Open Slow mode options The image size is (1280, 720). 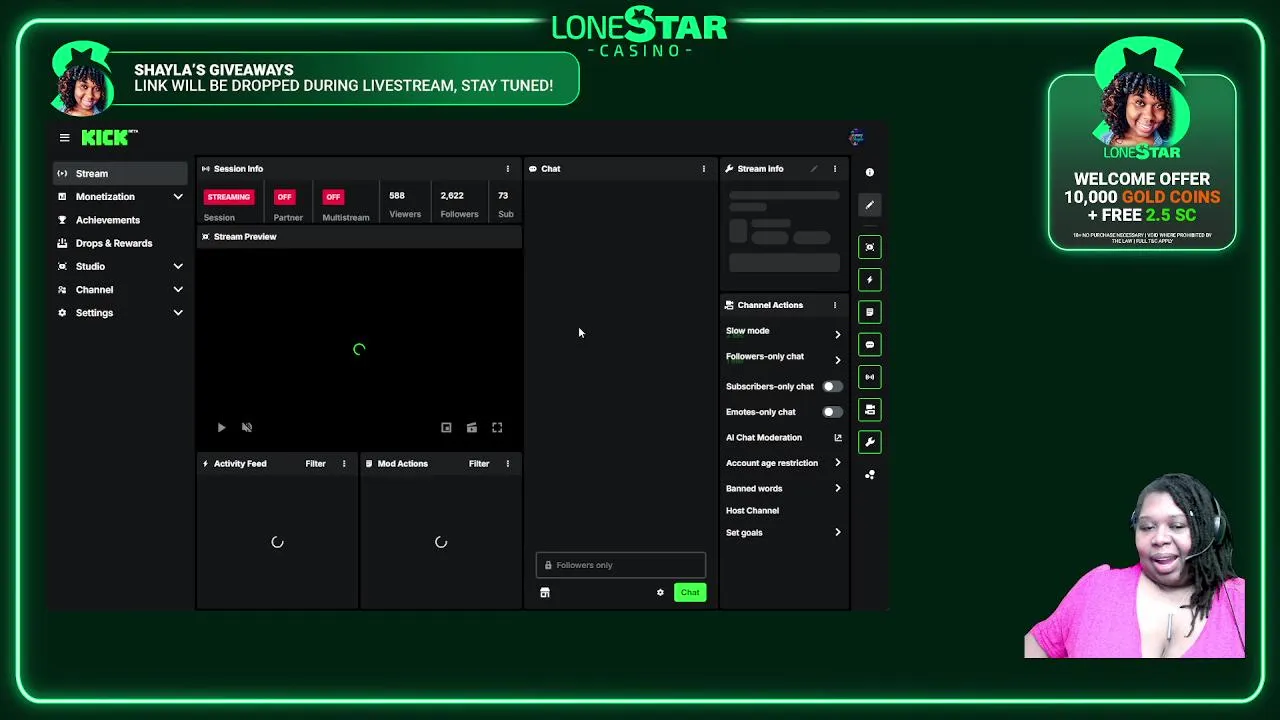784,333
